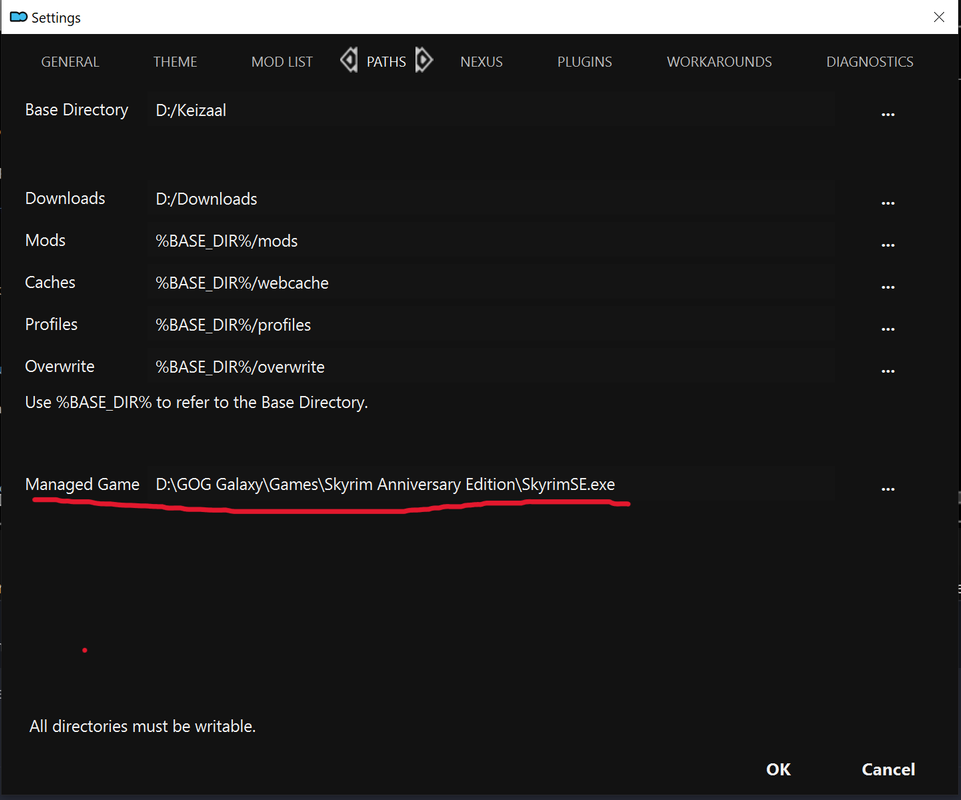Switch to the Plugins tab
Image resolution: width=961 pixels, height=800 pixels.
click(585, 62)
